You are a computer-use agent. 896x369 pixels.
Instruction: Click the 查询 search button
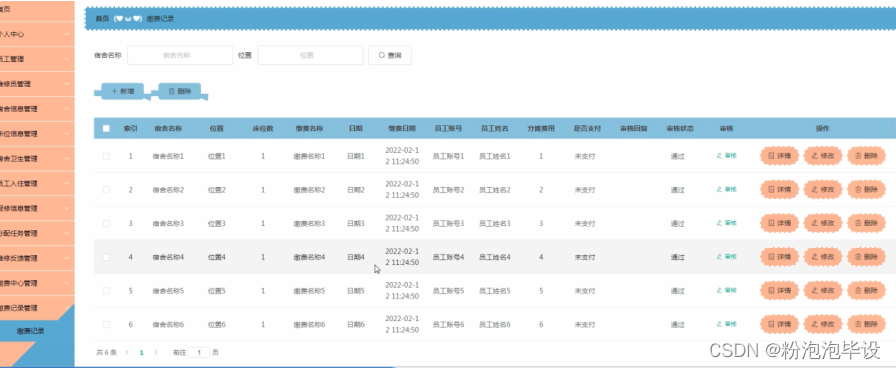(x=390, y=55)
